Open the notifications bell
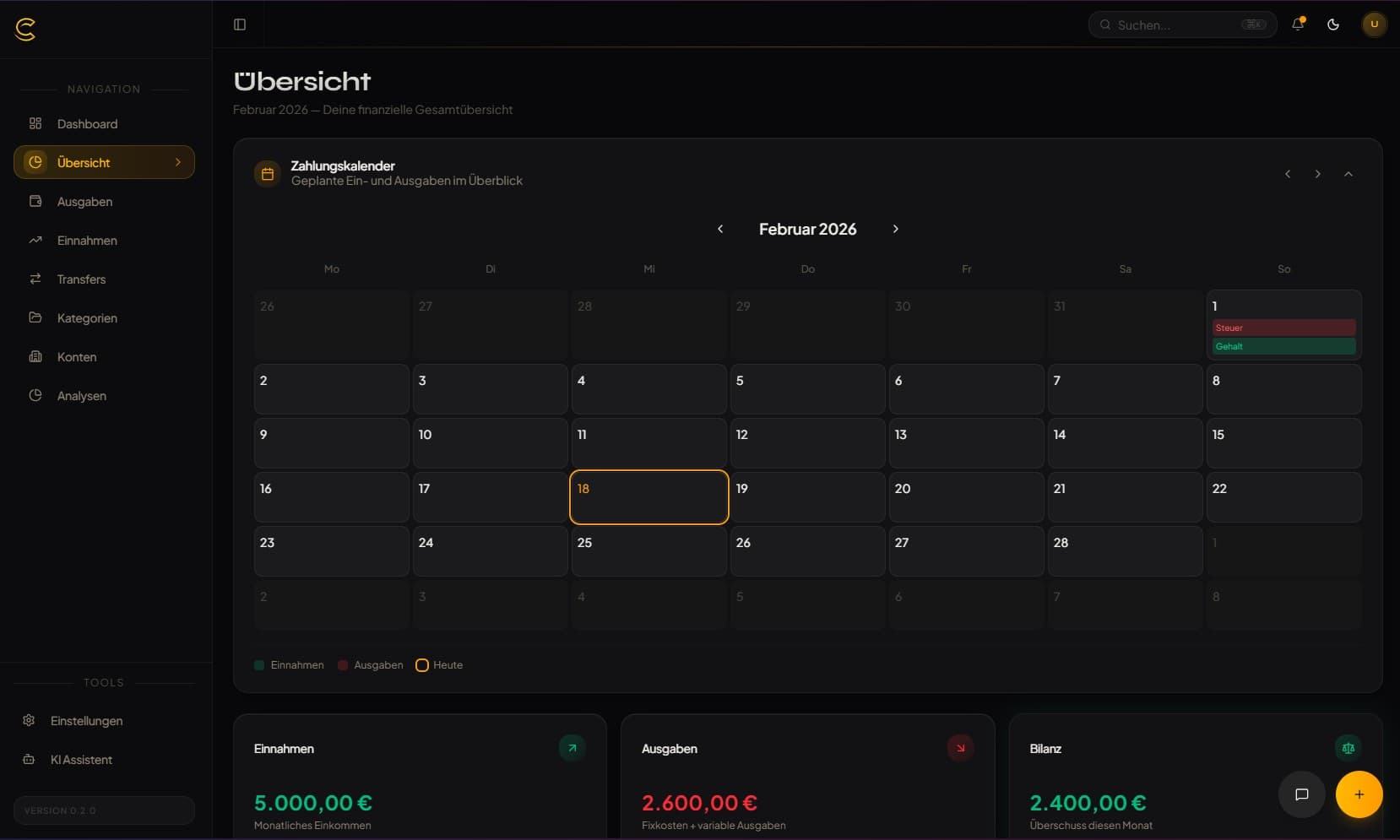The height and width of the screenshot is (840, 1400). tap(1298, 24)
